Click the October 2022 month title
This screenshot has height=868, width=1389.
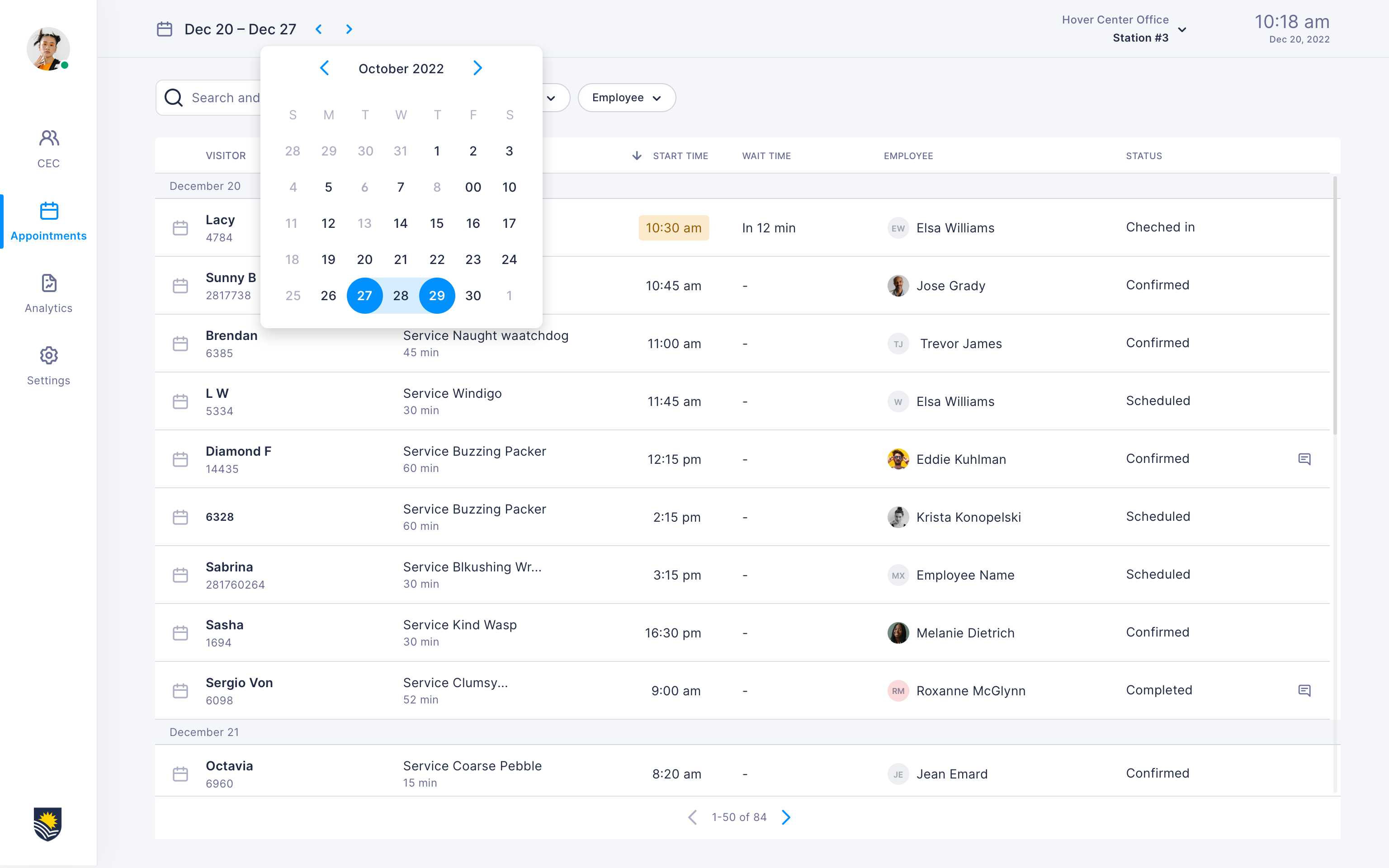[x=401, y=68]
